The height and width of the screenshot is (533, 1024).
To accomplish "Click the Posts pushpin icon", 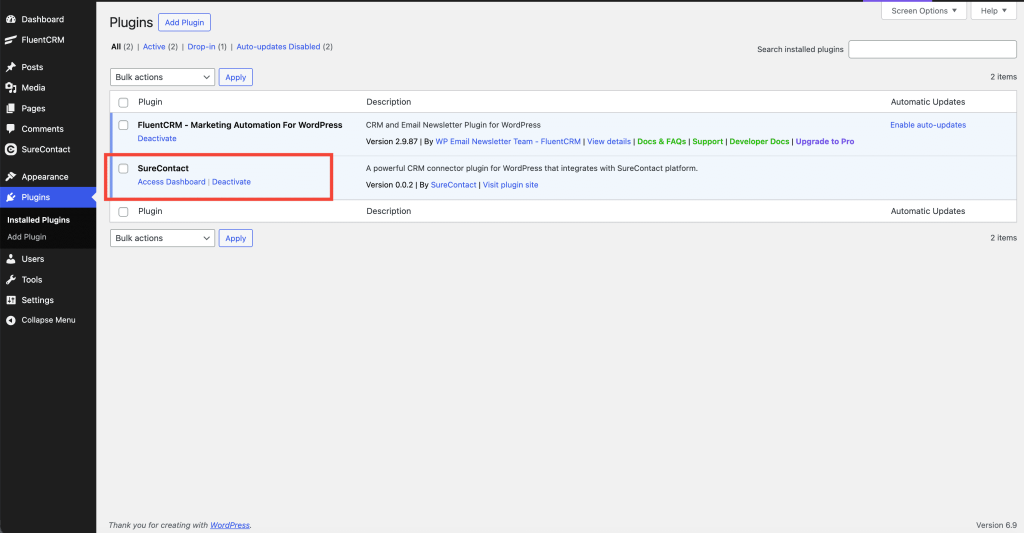I will pos(10,67).
